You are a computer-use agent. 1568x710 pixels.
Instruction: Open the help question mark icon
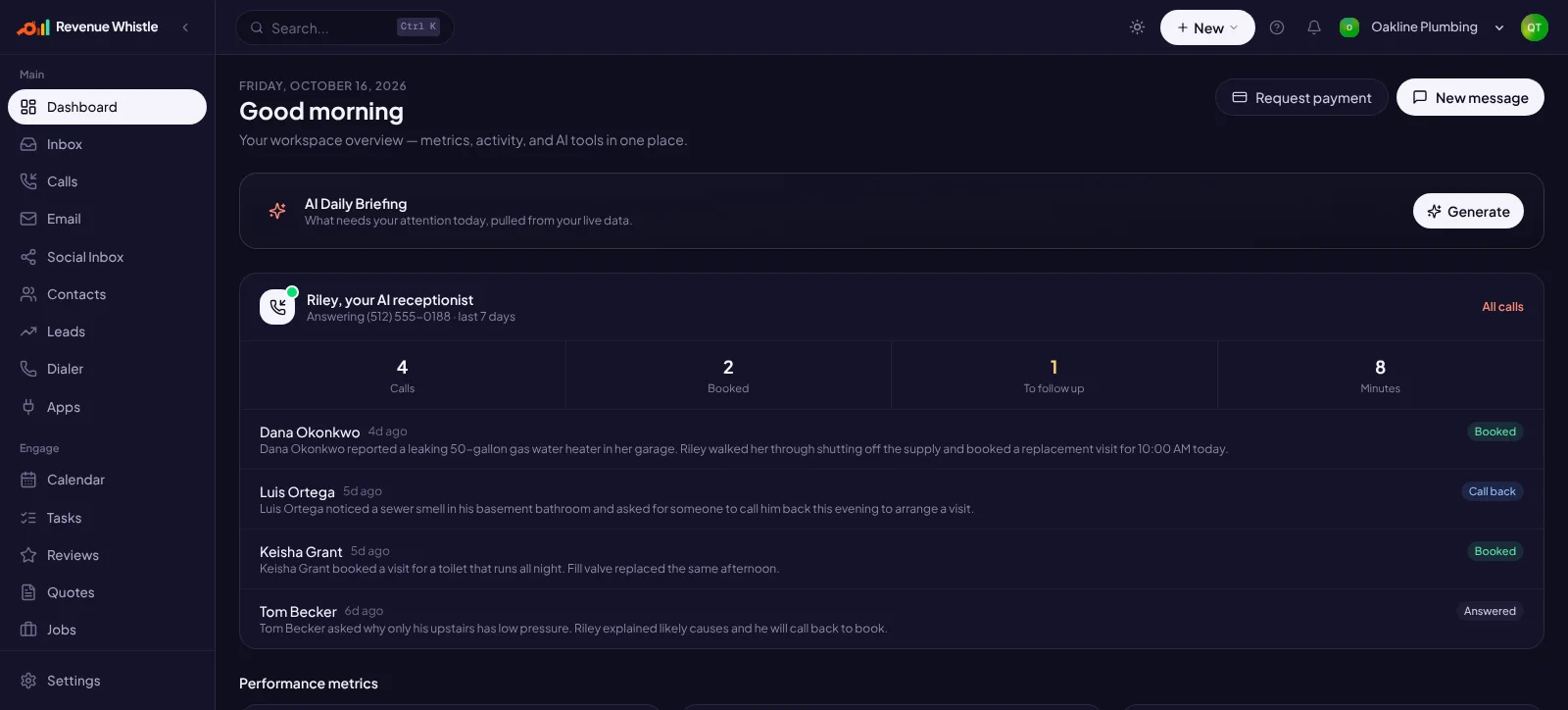pyautogui.click(x=1277, y=27)
